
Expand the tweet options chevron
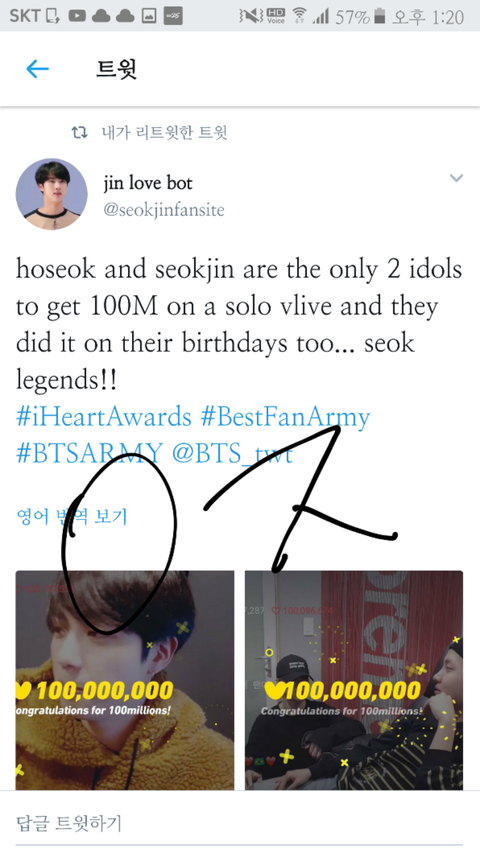pyautogui.click(x=456, y=178)
